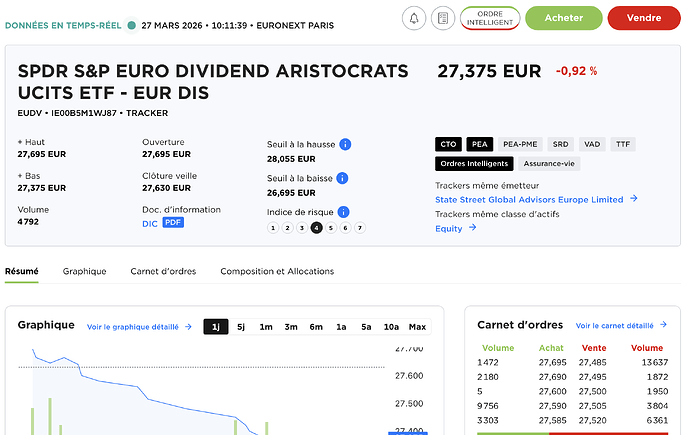Screen dimensions: 690x435
Task: Click the PEA-PME badge
Action: click(x=520, y=144)
